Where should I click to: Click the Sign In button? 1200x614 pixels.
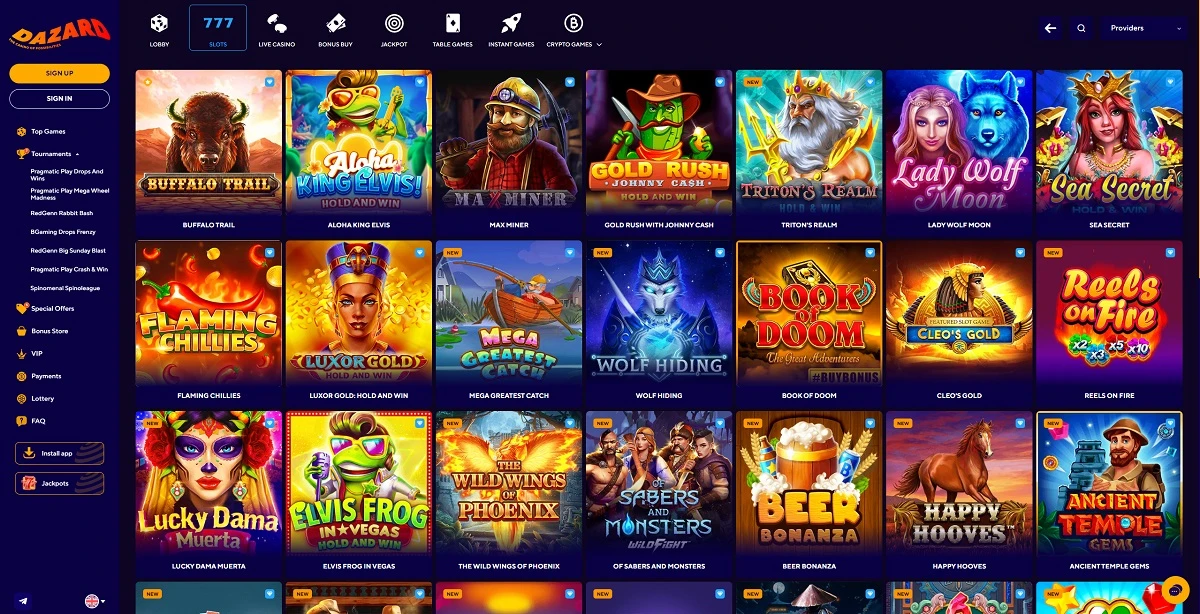click(x=60, y=98)
